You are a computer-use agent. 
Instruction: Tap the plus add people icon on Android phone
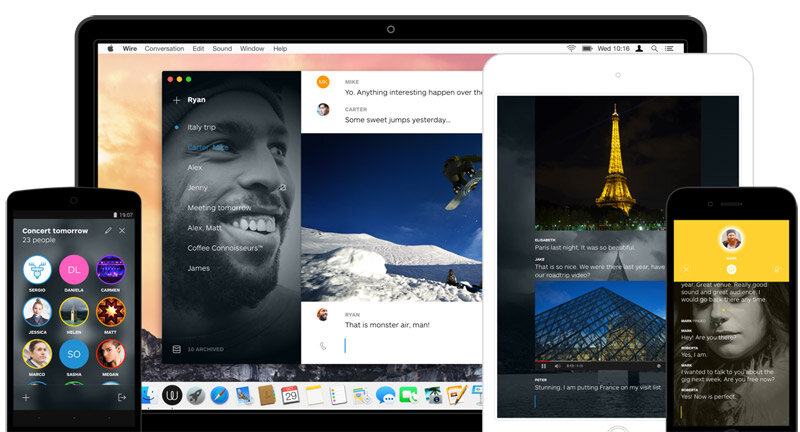tap(26, 397)
